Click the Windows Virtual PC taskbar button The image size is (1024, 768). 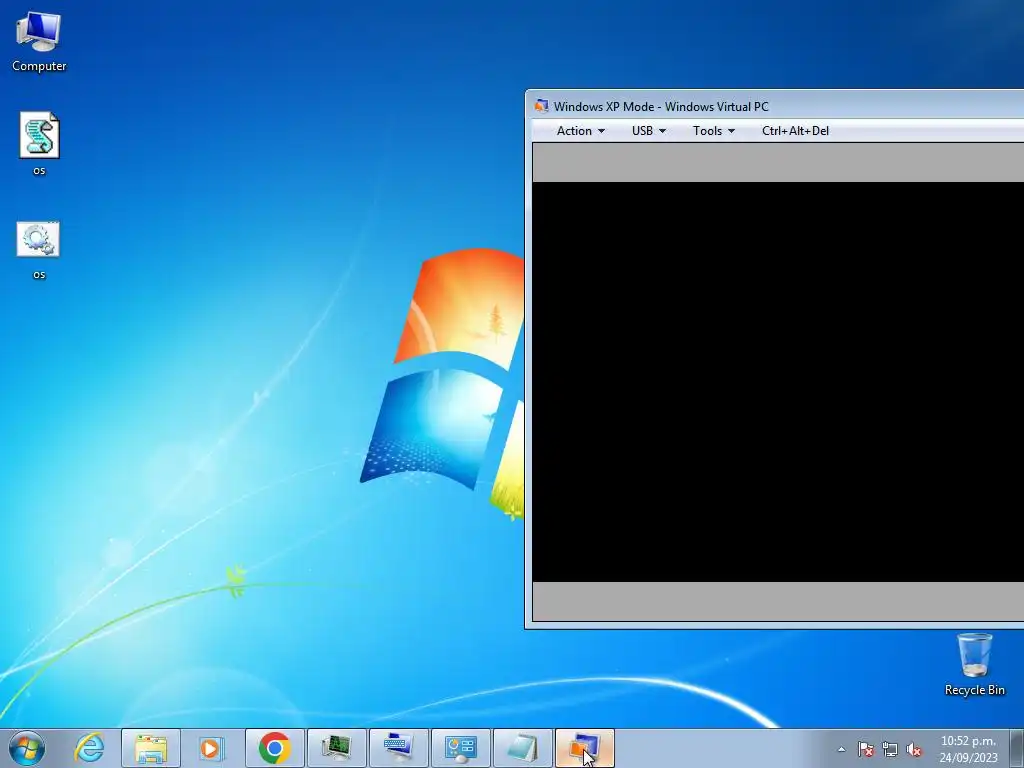[x=585, y=748]
